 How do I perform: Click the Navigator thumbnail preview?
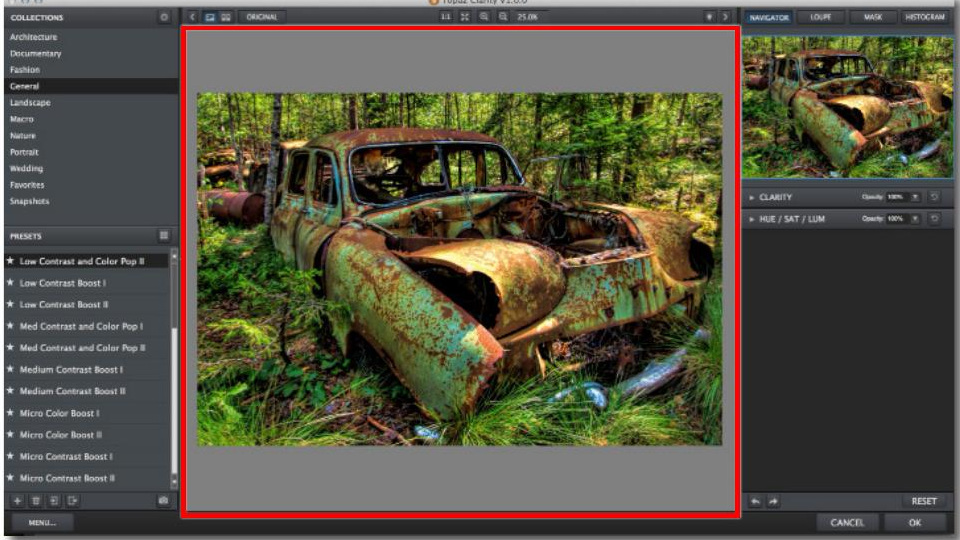847,107
